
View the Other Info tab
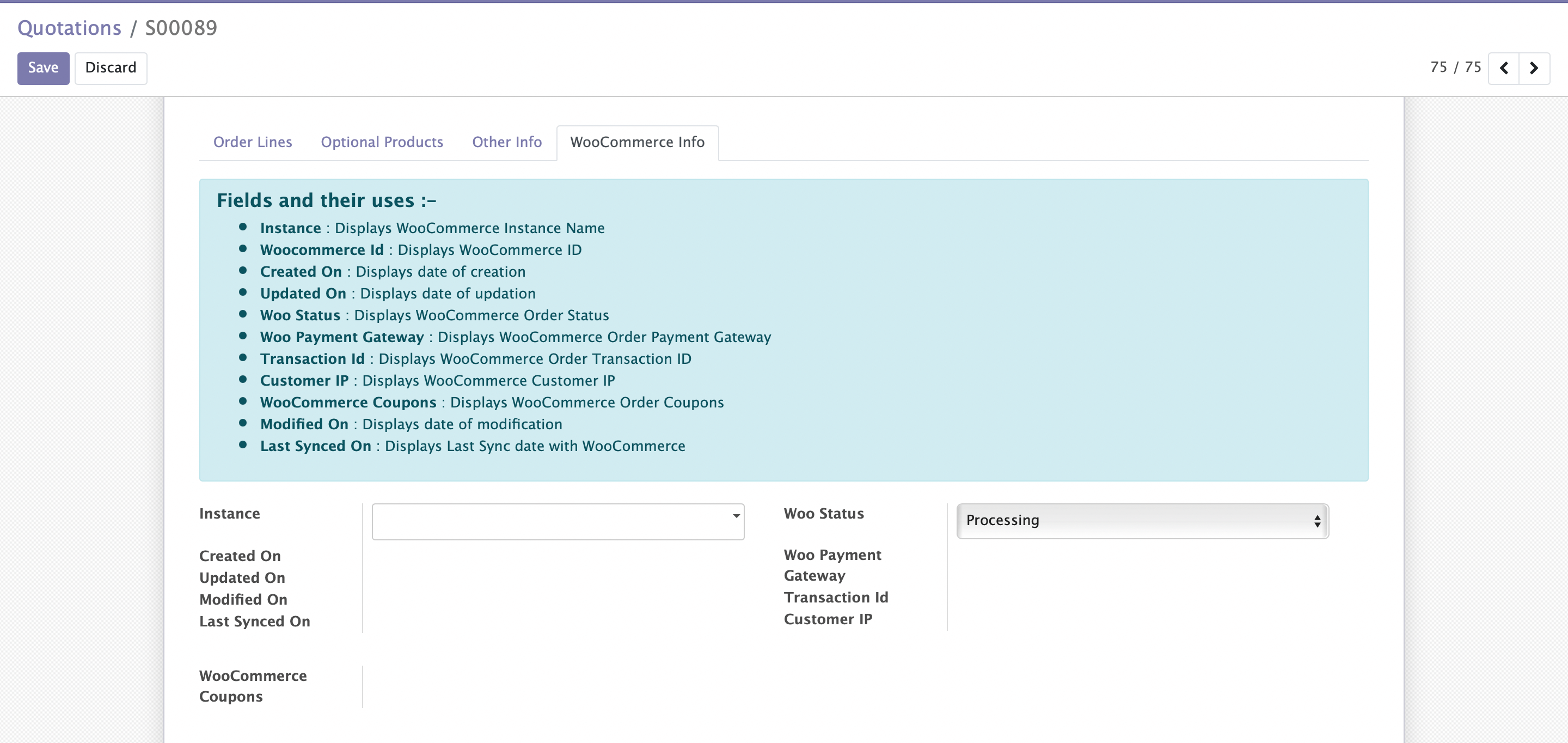506,142
